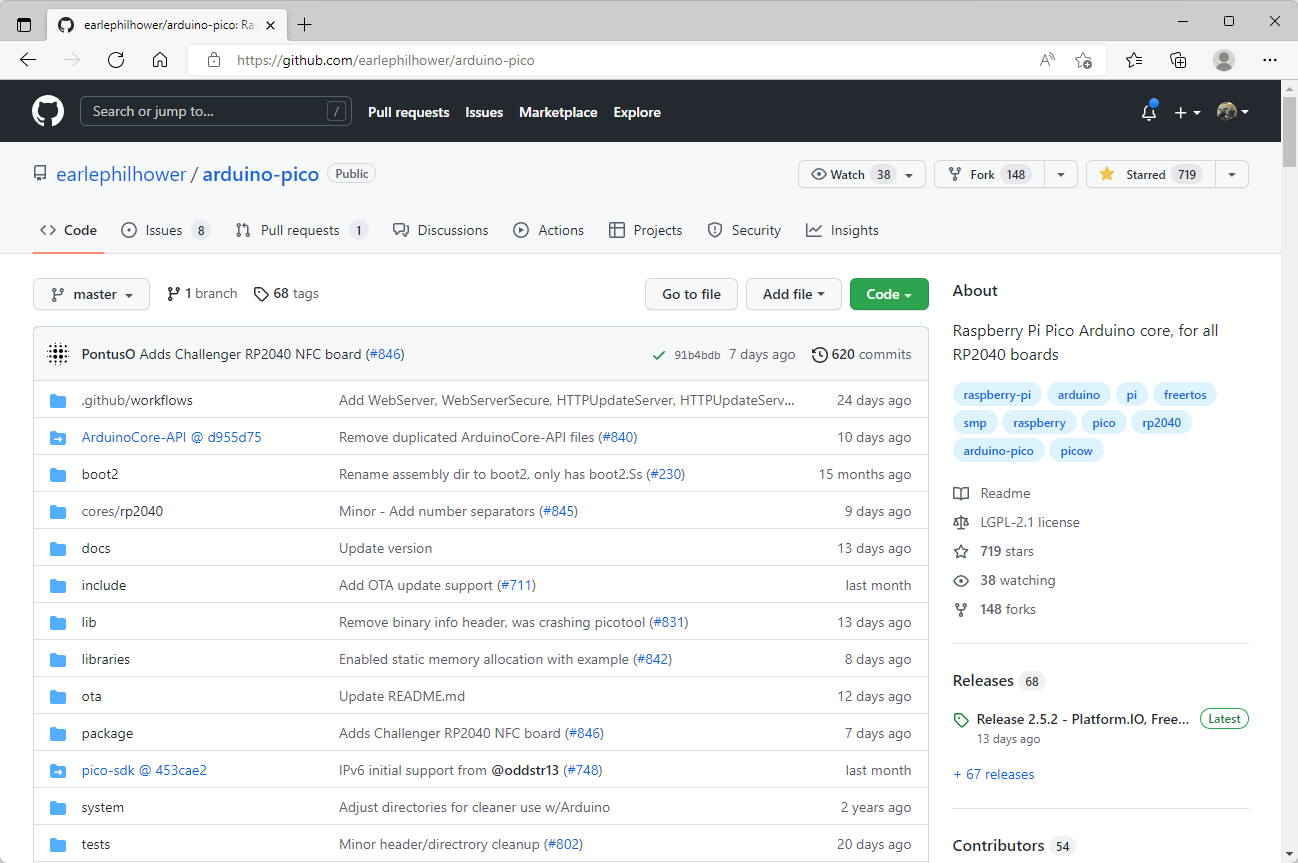Image resolution: width=1298 pixels, height=863 pixels.
Task: Click the PontusO author avatar
Action: tap(58, 354)
